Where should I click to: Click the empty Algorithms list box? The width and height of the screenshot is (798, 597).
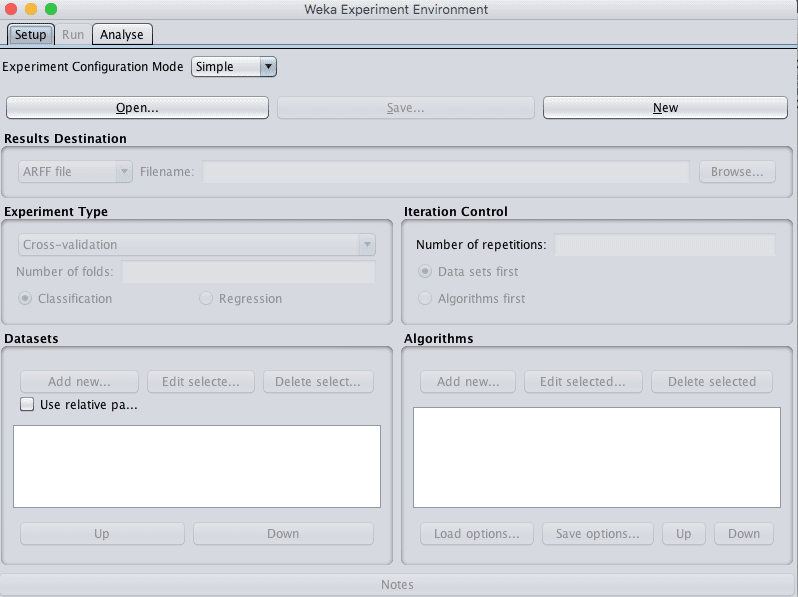pyautogui.click(x=597, y=457)
